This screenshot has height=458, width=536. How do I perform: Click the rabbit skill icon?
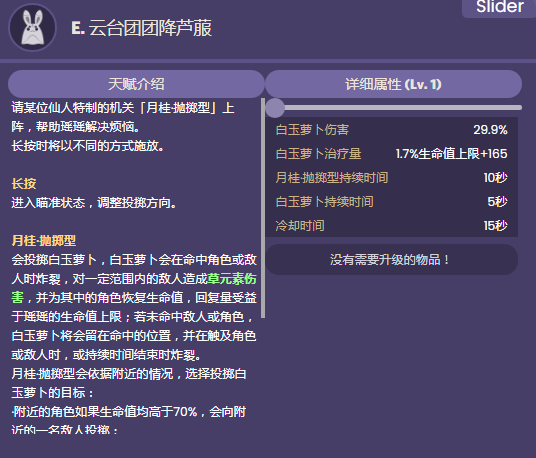click(32, 27)
